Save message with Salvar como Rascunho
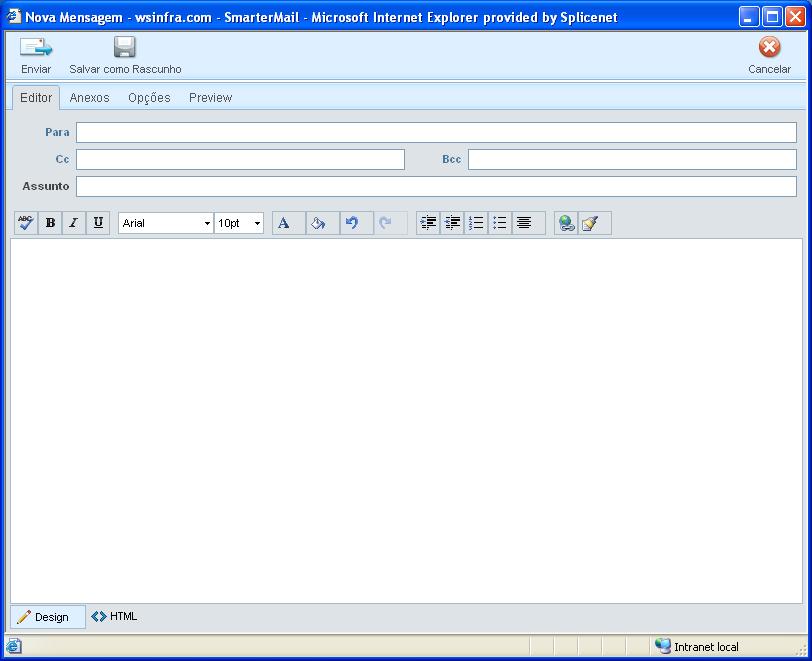Image resolution: width=812 pixels, height=661 pixels. click(124, 48)
